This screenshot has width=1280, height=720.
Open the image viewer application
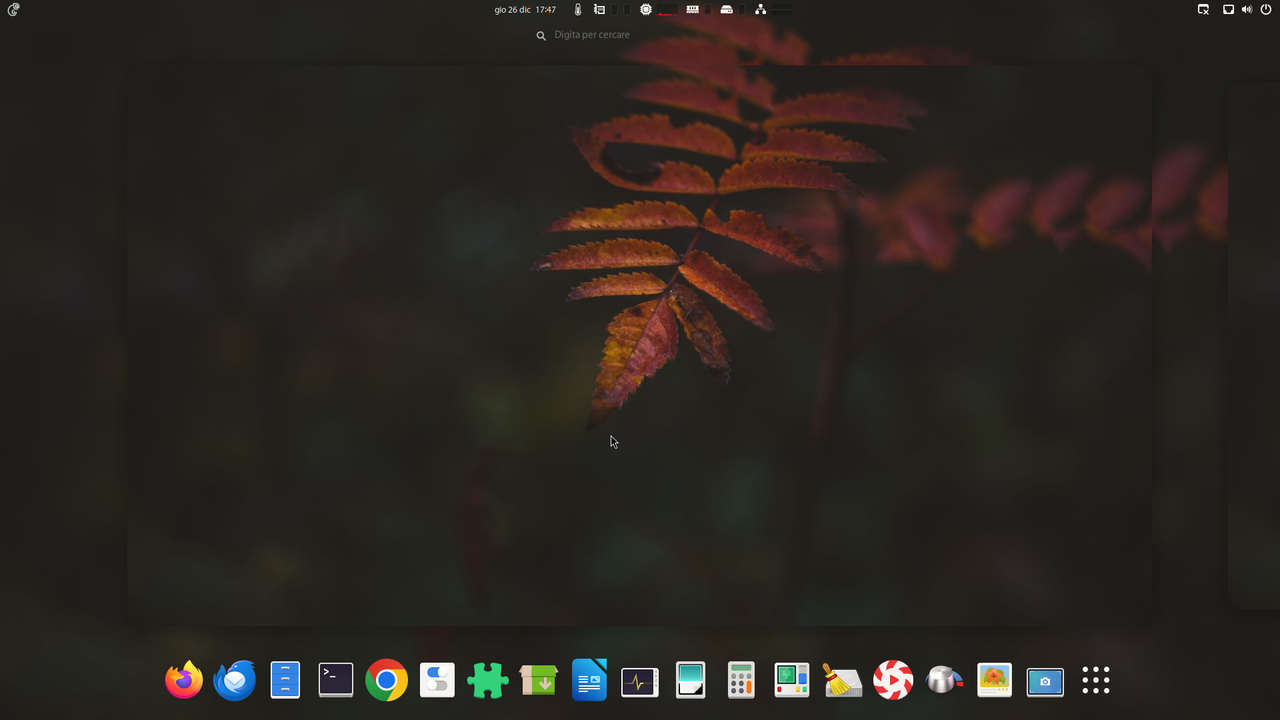tap(994, 680)
